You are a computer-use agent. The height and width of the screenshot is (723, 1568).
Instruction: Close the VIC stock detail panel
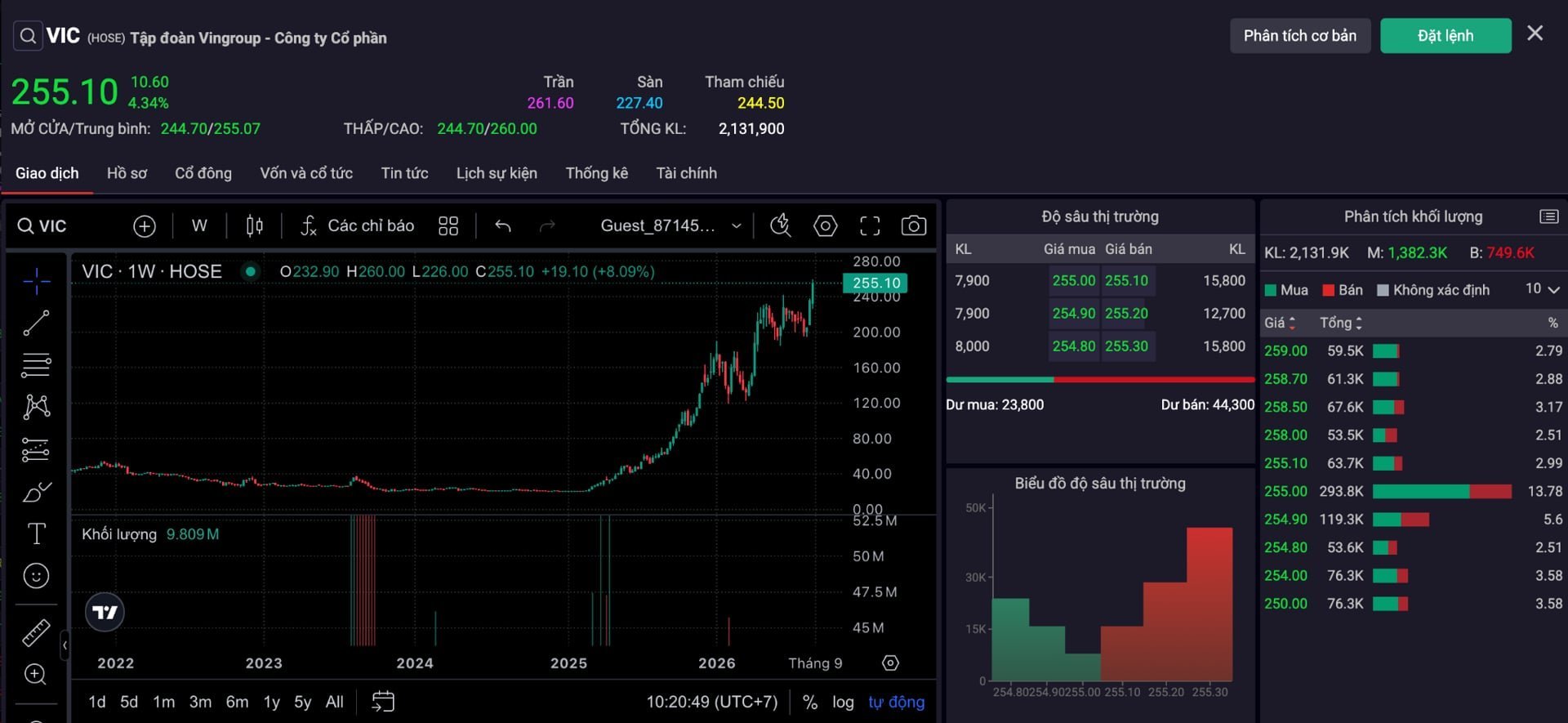[x=1535, y=33]
